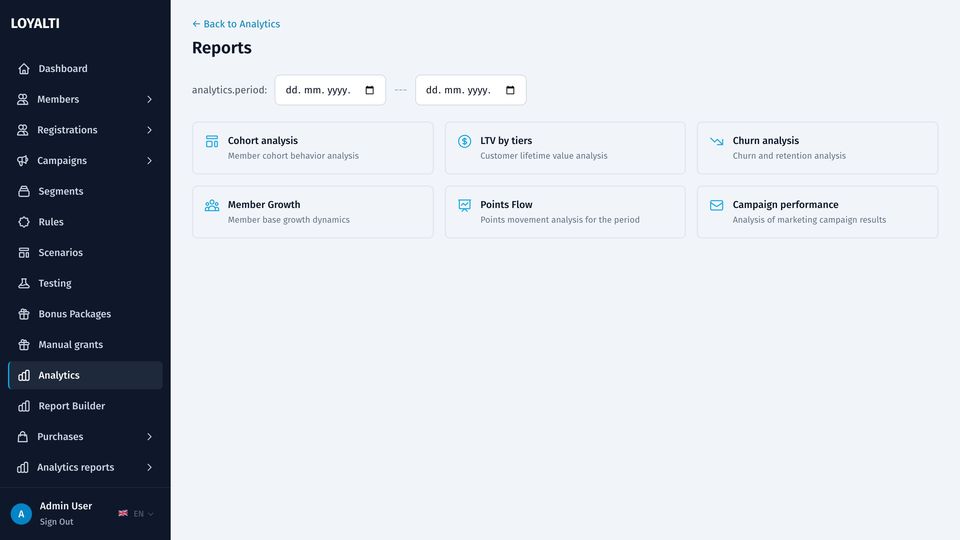Viewport: 960px width, 540px height.
Task: Click Back to Analytics link
Action: pos(236,24)
